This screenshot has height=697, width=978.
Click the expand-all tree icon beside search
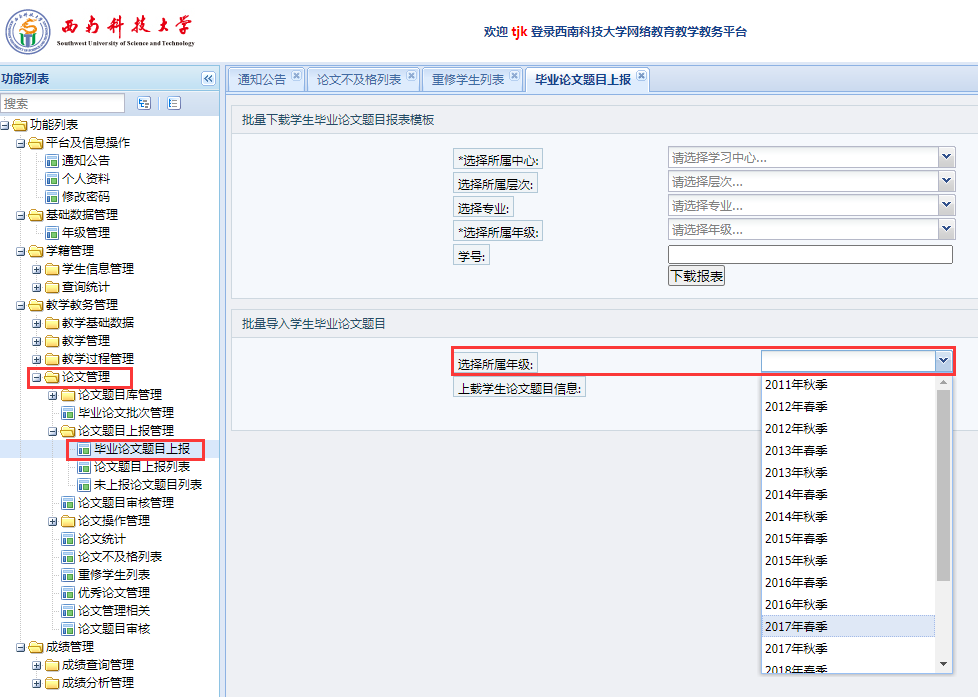point(144,103)
